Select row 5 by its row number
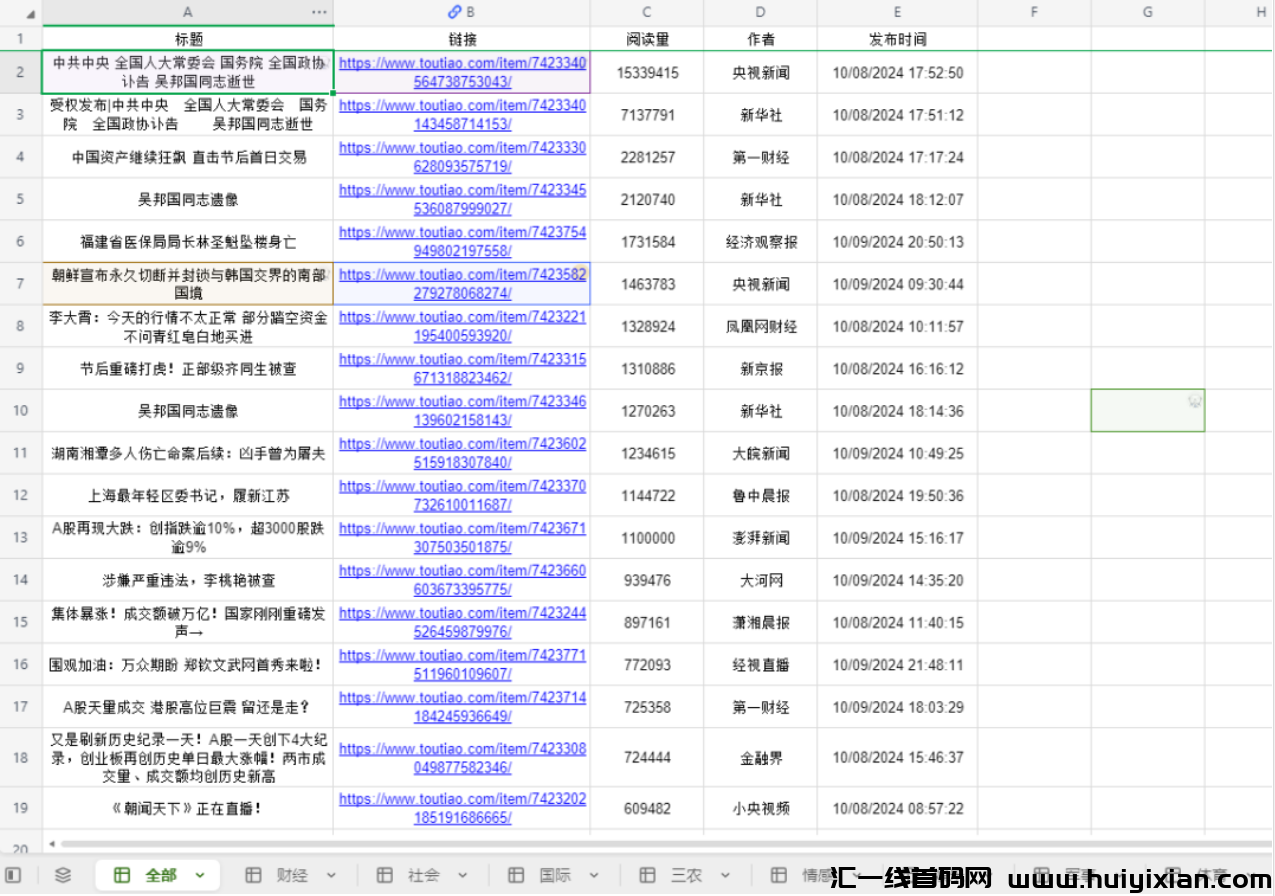Image resolution: width=1275 pixels, height=896 pixels. (x=20, y=199)
